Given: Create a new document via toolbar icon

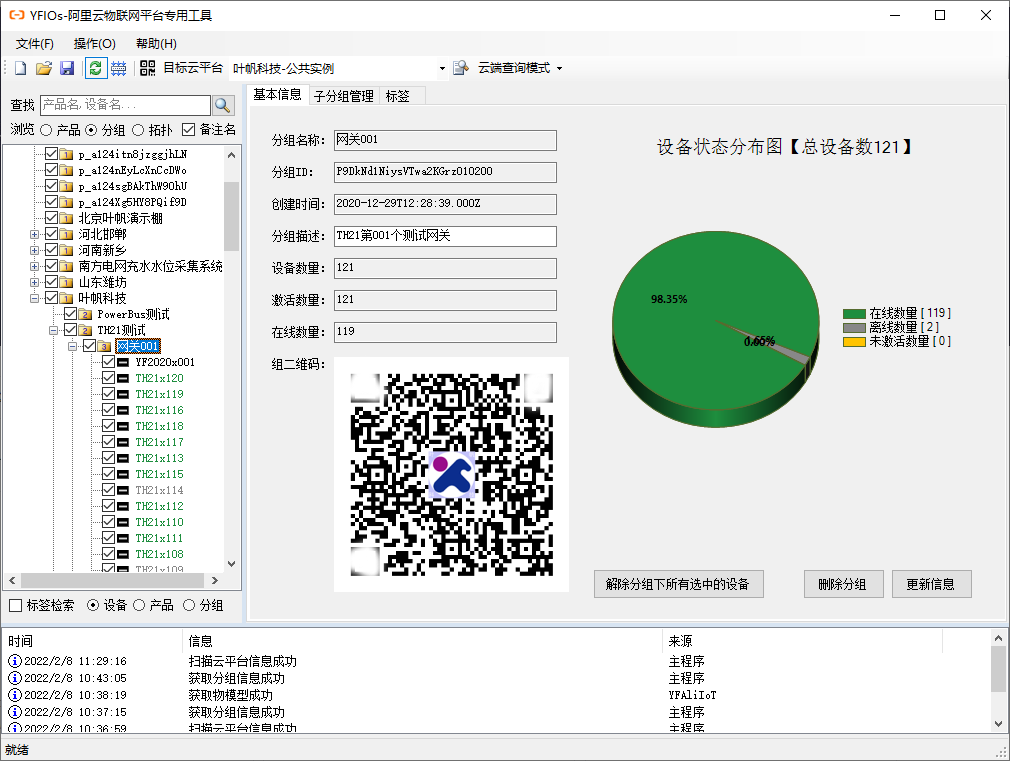Looking at the screenshot, I should (20, 68).
